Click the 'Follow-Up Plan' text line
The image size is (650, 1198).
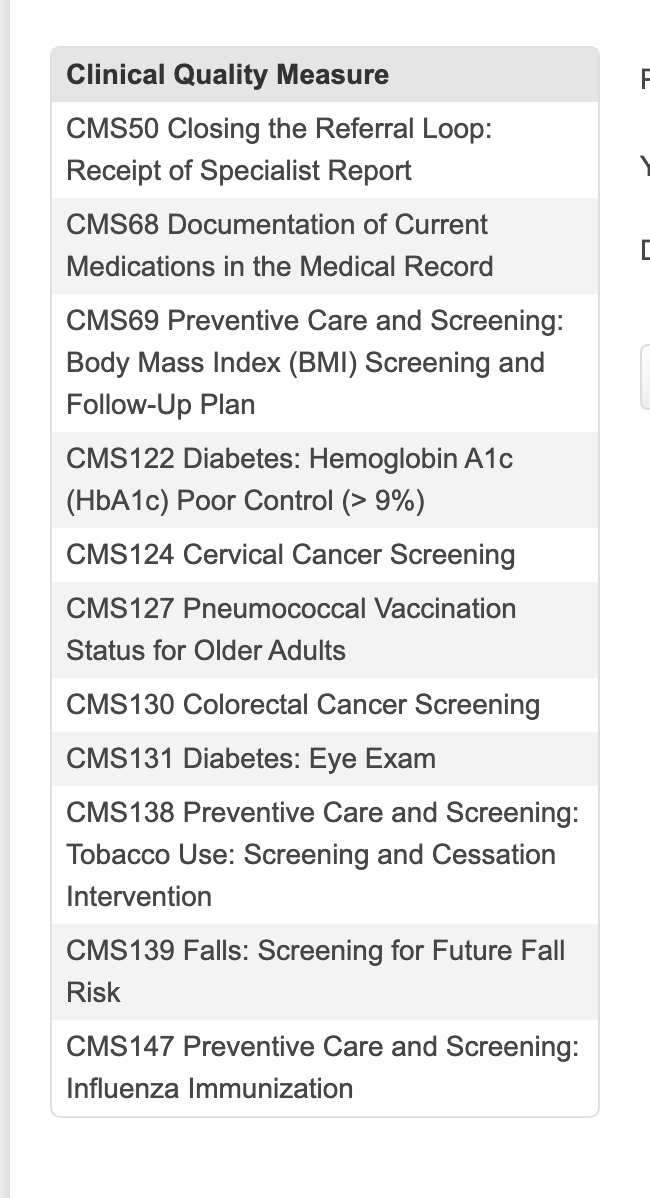click(x=160, y=405)
